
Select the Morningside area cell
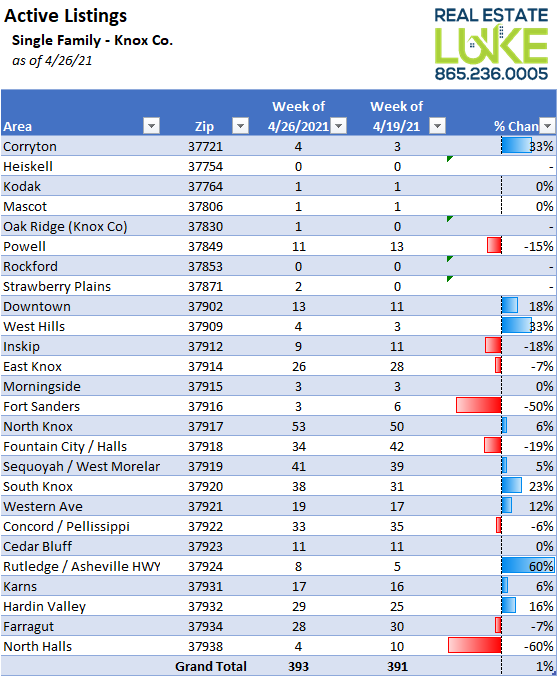82,386
